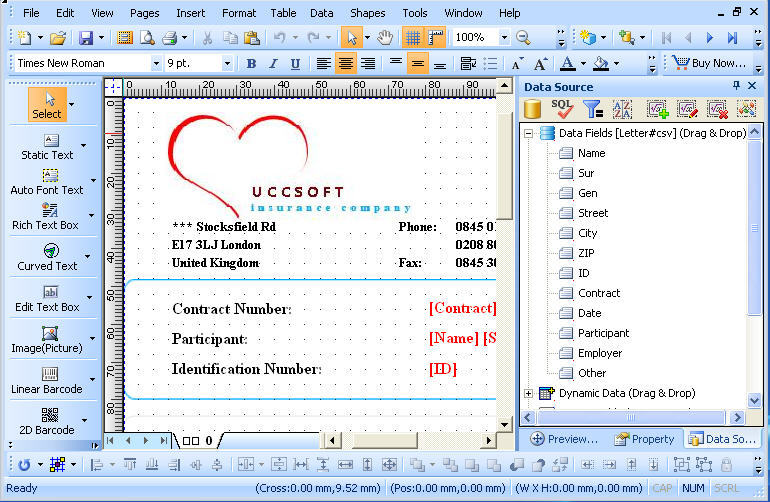Open the Format menu

(239, 13)
